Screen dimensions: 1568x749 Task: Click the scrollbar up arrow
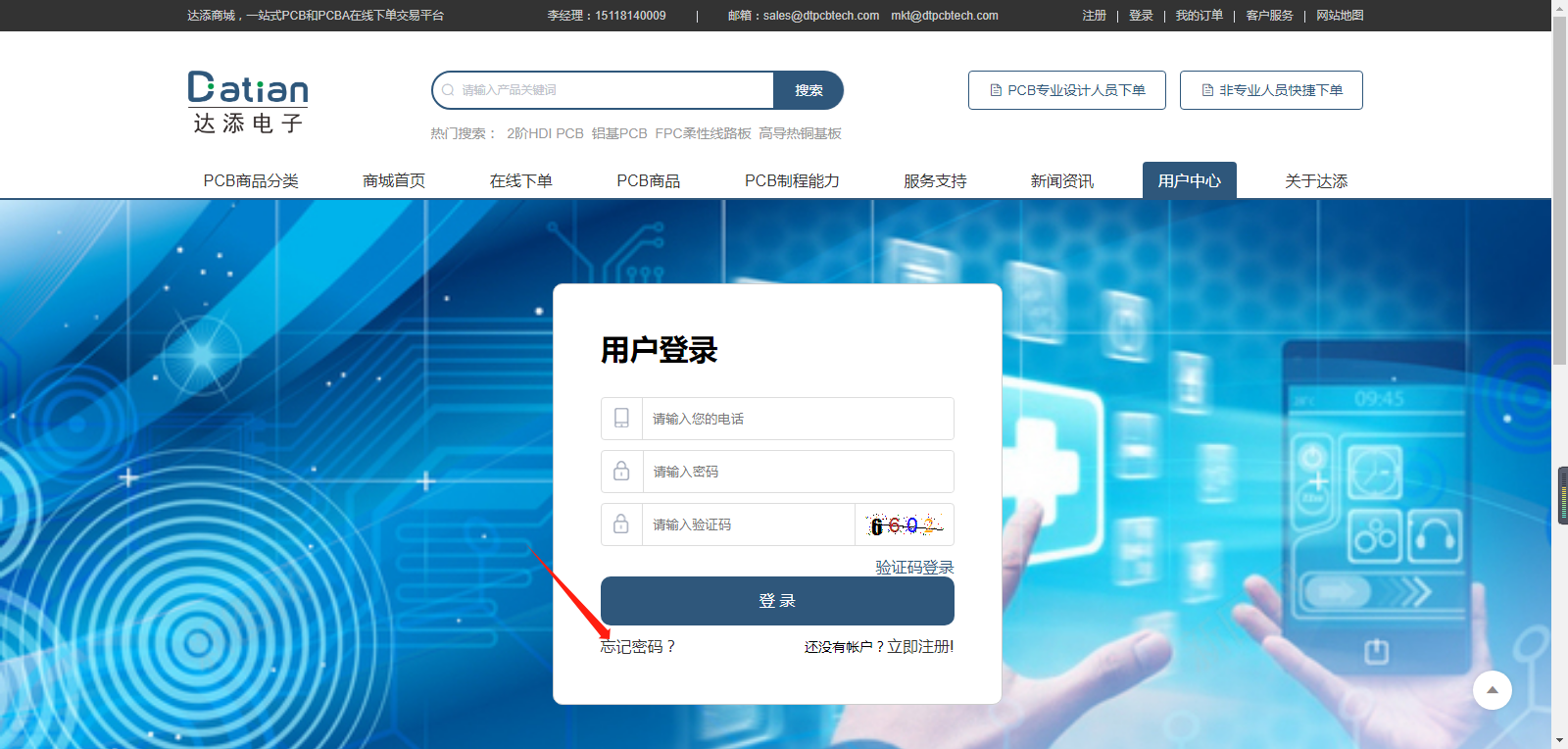click(1559, 7)
